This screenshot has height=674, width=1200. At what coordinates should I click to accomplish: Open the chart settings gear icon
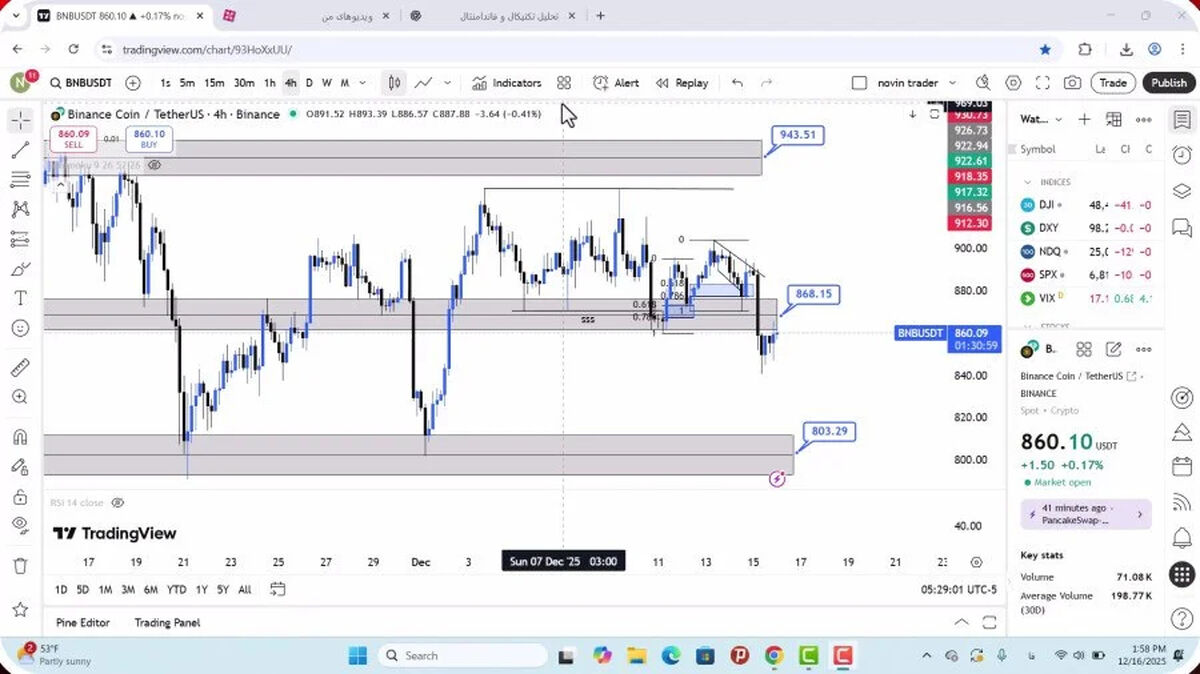1013,83
